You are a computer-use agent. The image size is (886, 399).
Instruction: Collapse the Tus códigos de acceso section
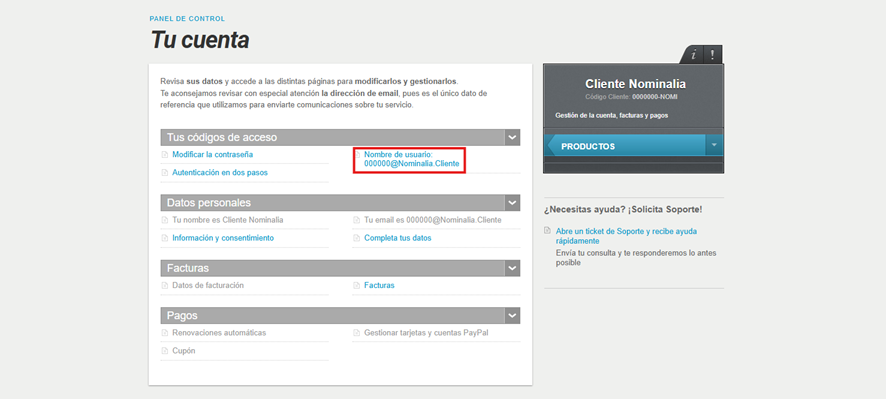(x=513, y=137)
